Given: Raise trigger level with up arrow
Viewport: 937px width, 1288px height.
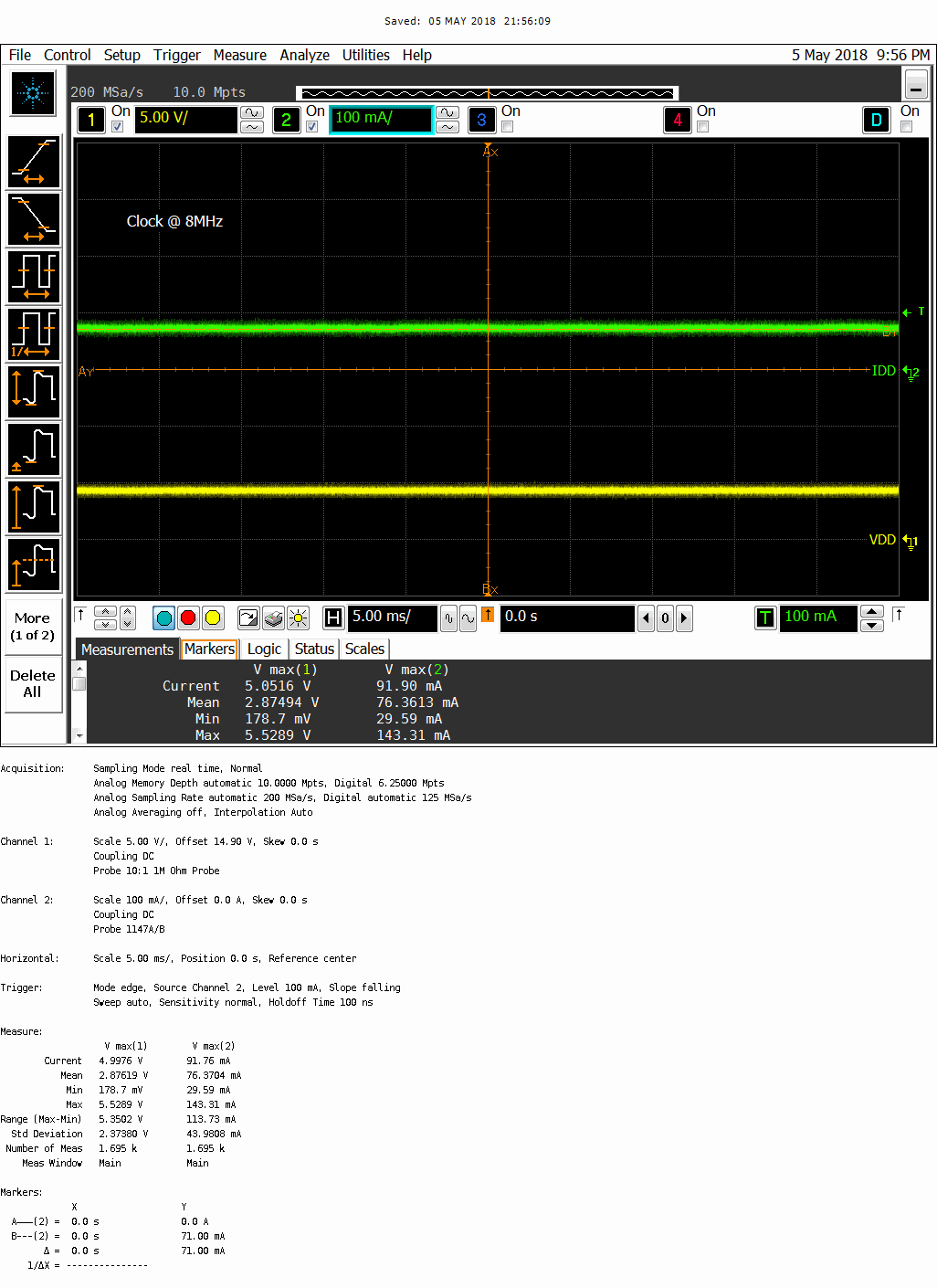Looking at the screenshot, I should [872, 612].
